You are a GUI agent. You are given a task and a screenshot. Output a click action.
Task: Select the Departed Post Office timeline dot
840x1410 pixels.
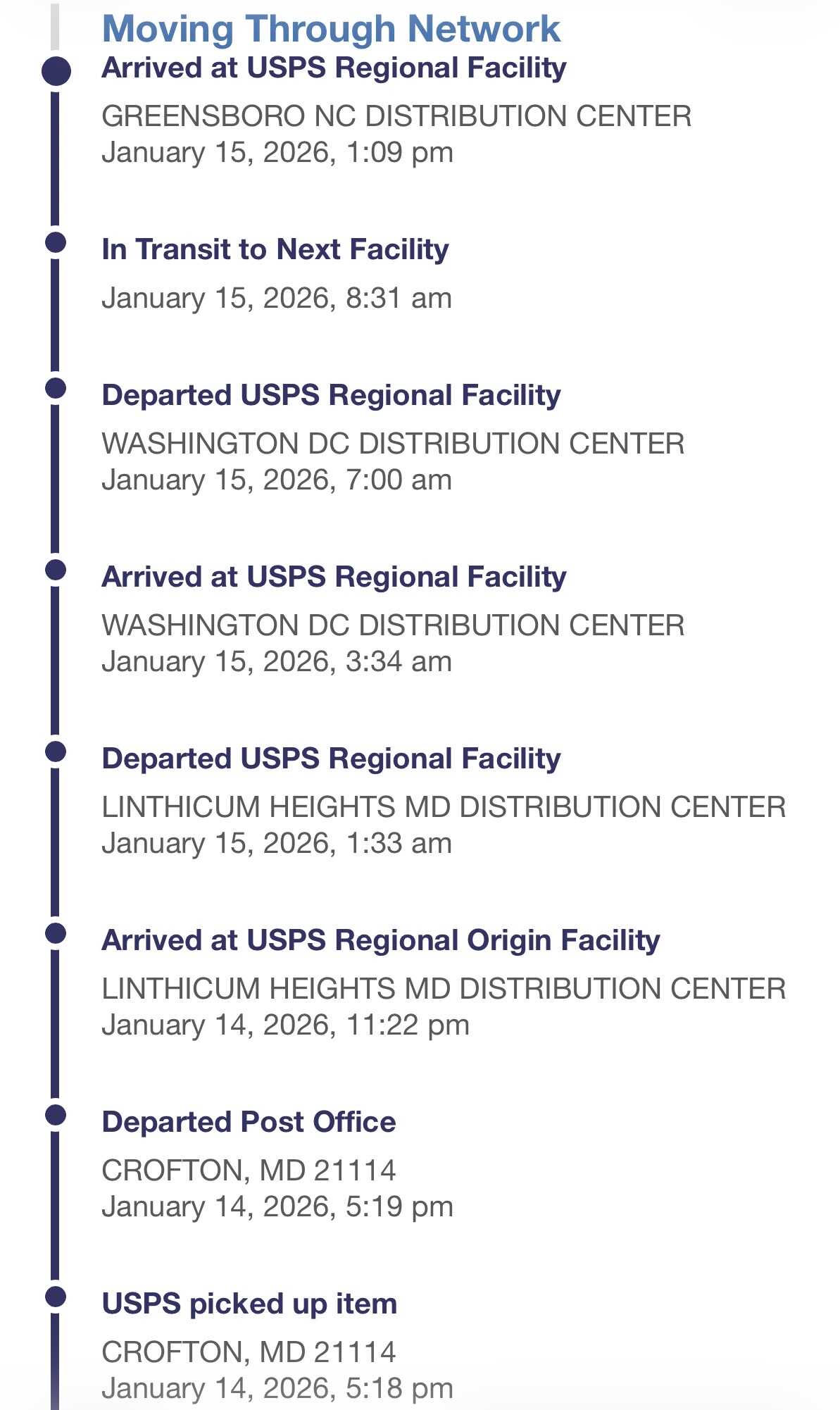(x=56, y=1115)
